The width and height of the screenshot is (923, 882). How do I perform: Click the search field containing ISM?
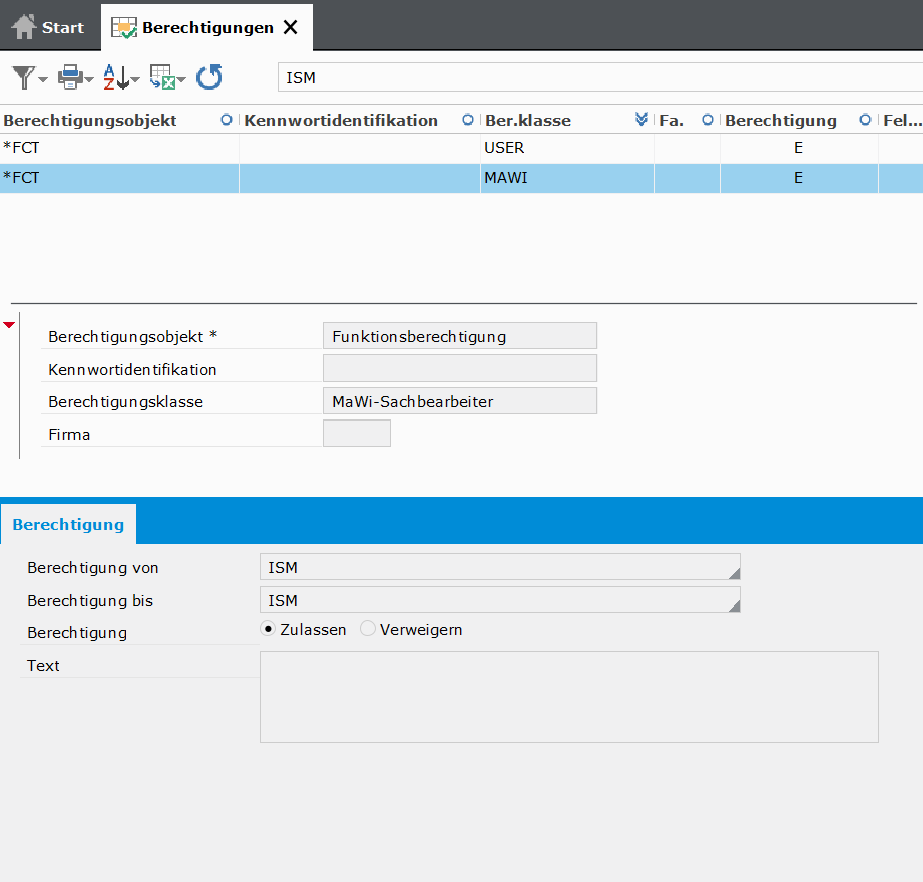(600, 77)
